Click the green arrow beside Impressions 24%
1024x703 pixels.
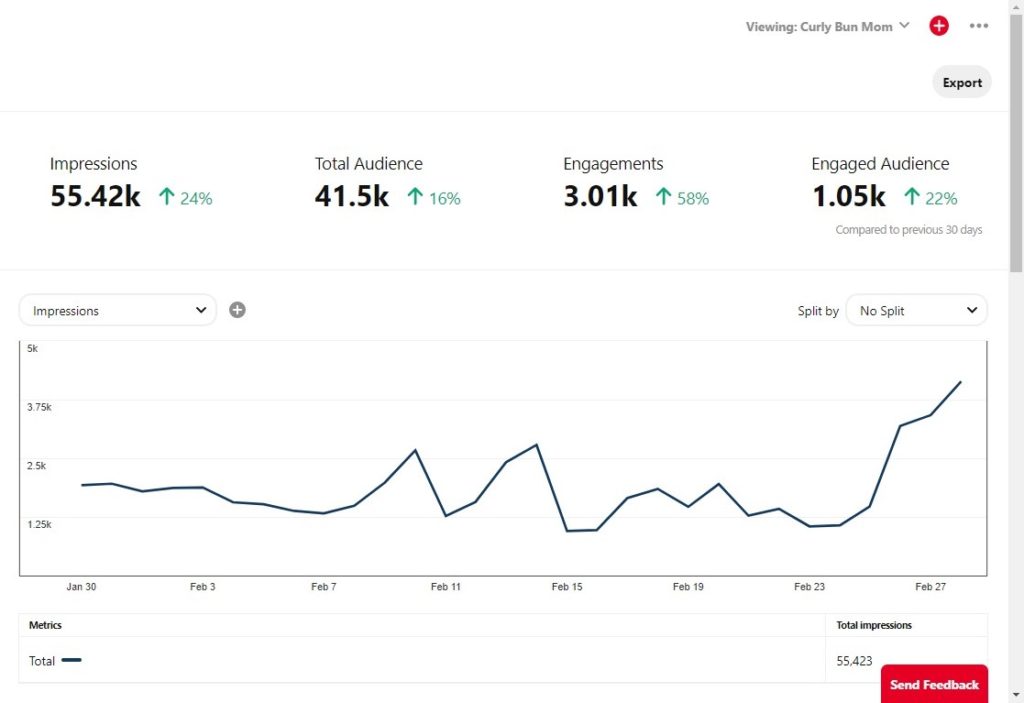[x=167, y=197]
